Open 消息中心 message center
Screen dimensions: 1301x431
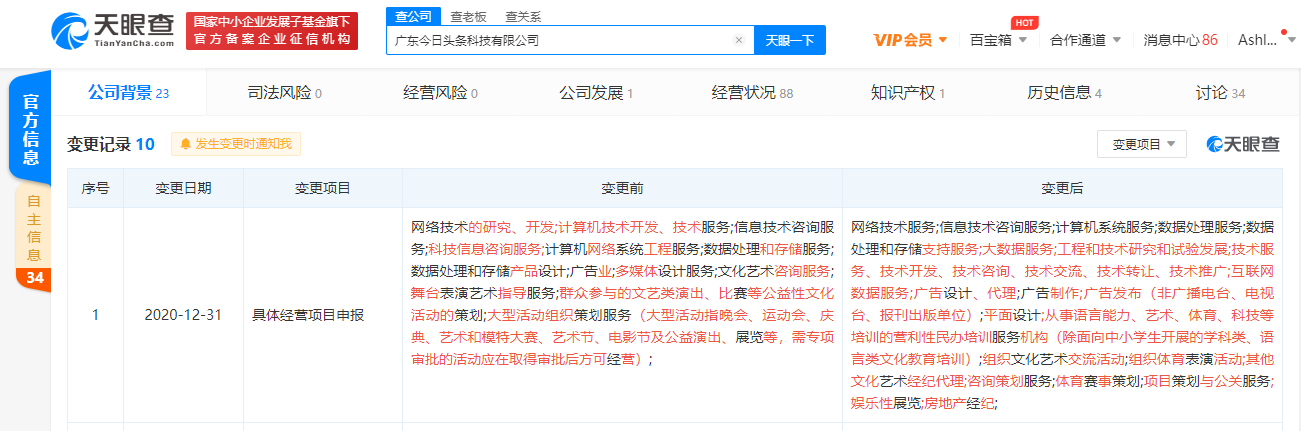(1180, 40)
